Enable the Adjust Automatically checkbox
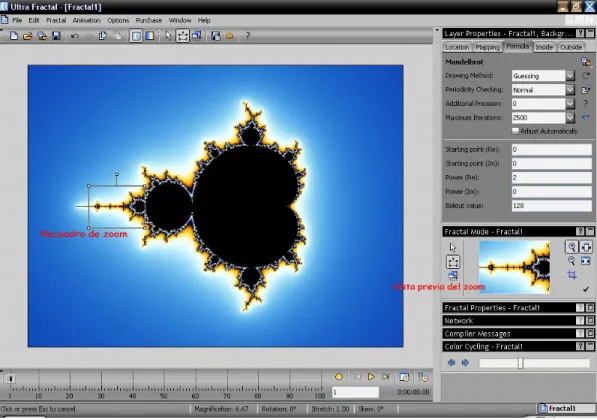Image resolution: width=597 pixels, height=420 pixels. click(515, 131)
